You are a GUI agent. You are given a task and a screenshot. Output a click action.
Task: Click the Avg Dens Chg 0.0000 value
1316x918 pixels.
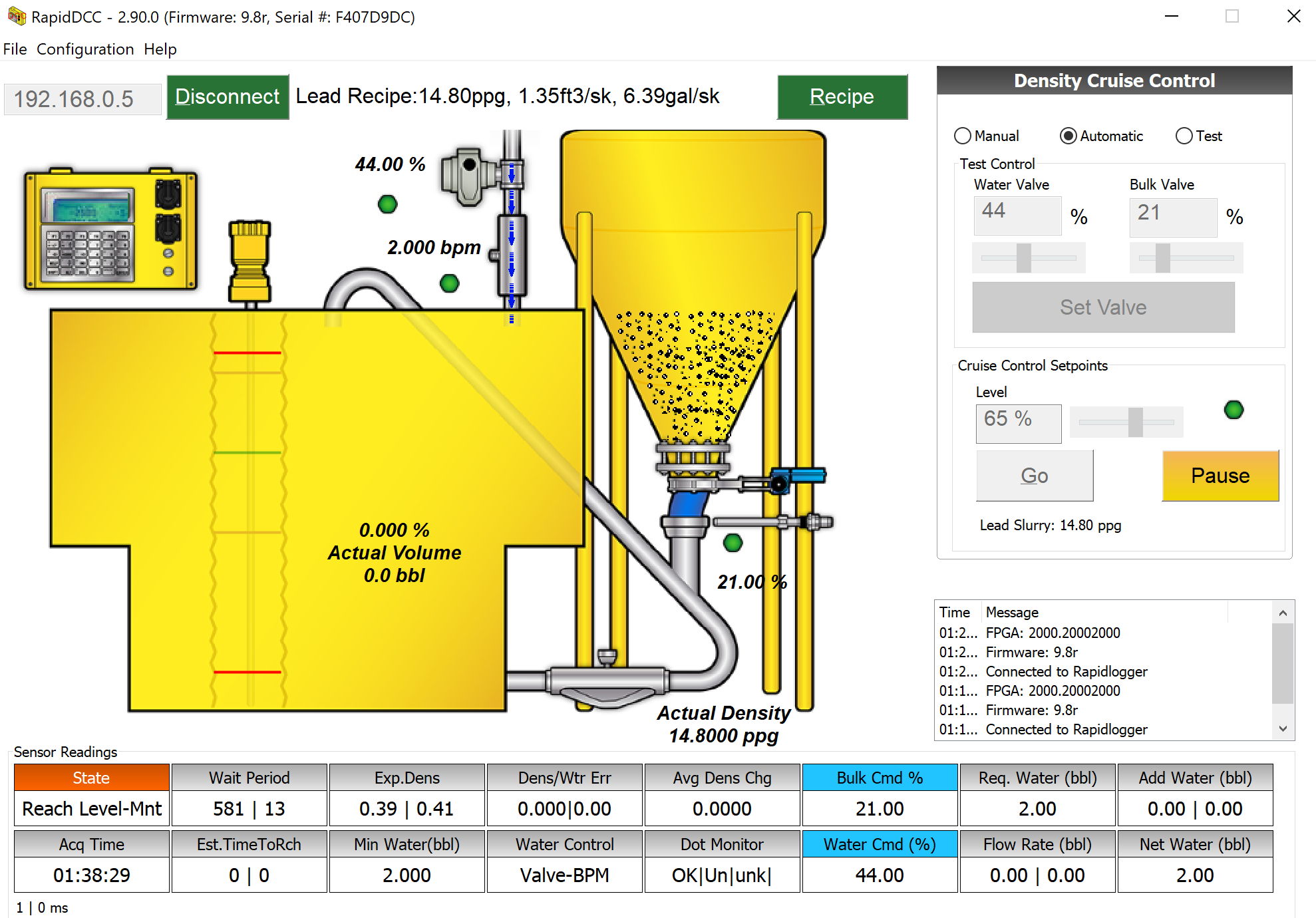pyautogui.click(x=722, y=809)
